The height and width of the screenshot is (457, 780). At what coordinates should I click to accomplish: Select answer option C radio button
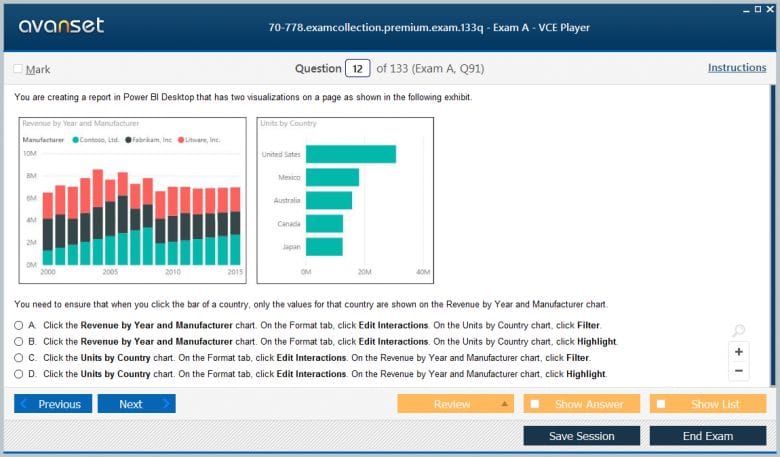click(x=18, y=358)
